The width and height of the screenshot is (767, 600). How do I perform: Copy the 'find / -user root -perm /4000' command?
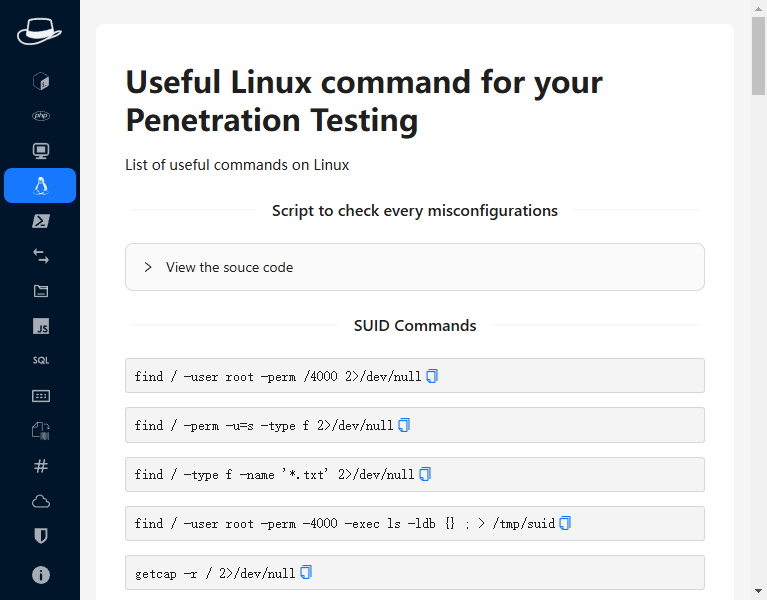coord(432,376)
